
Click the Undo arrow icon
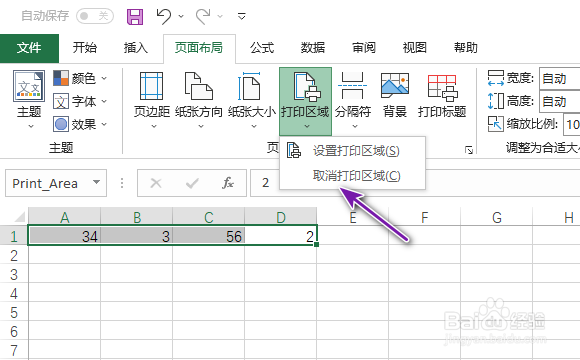pyautogui.click(x=163, y=16)
